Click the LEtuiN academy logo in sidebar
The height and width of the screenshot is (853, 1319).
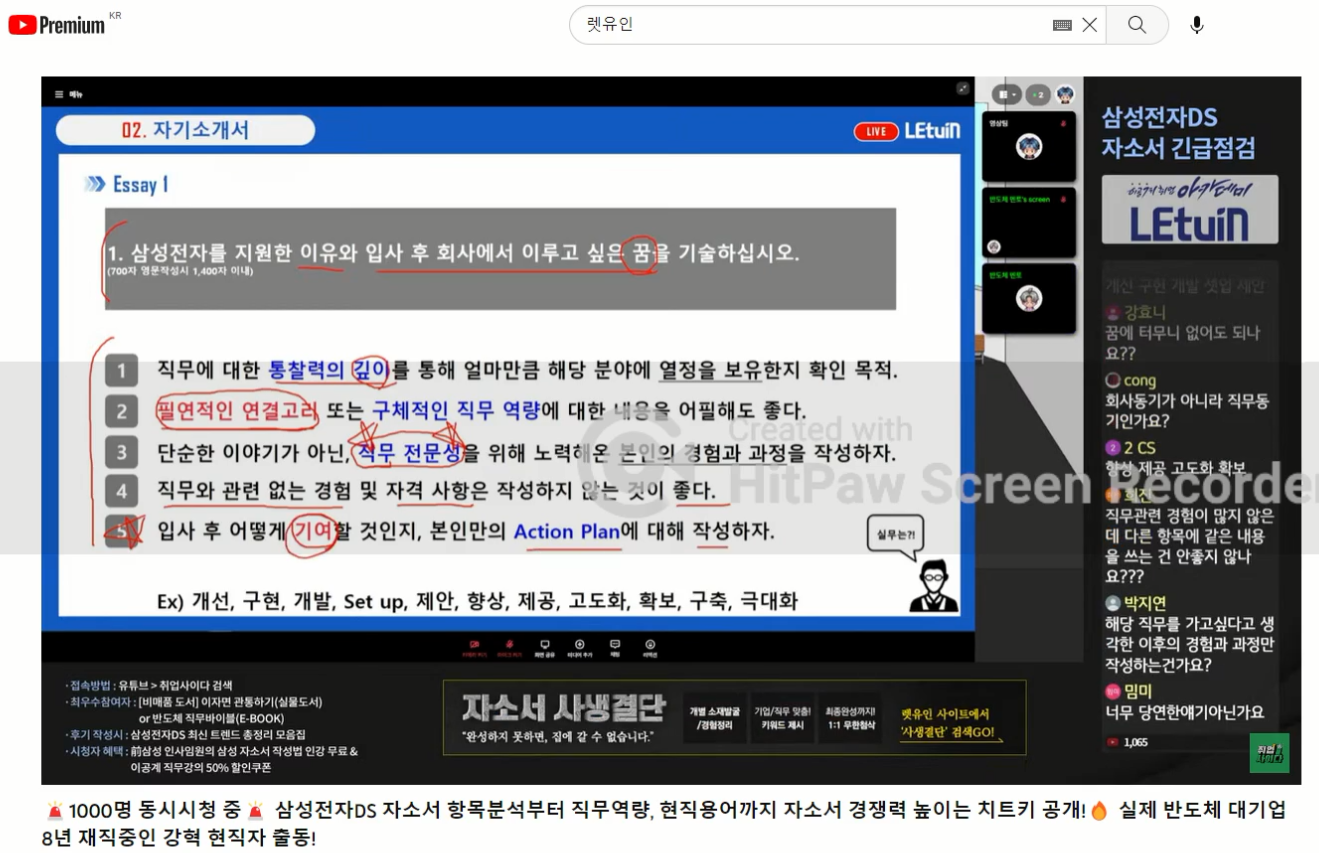pyautogui.click(x=1190, y=210)
